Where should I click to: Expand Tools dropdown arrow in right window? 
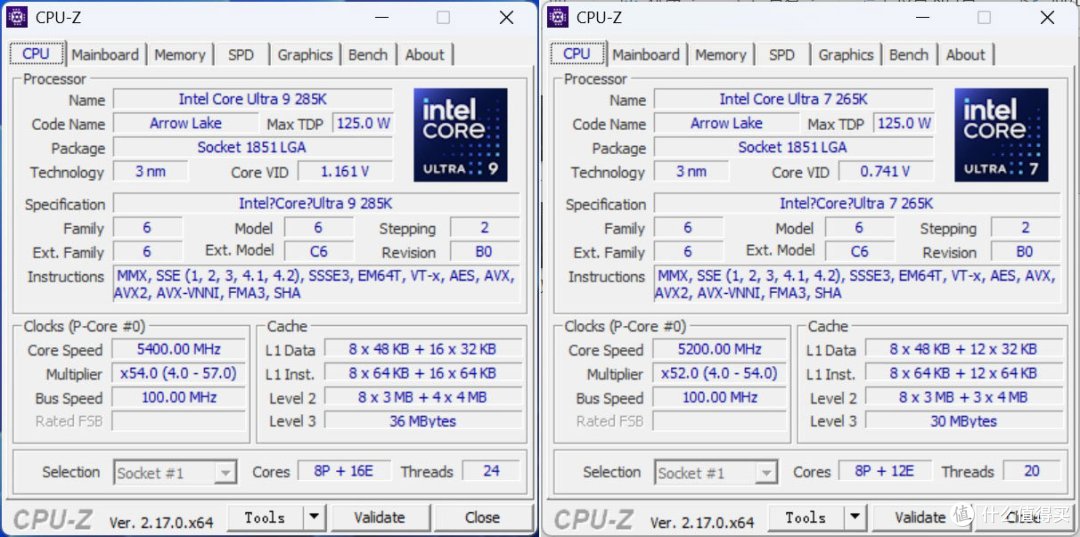(x=855, y=517)
